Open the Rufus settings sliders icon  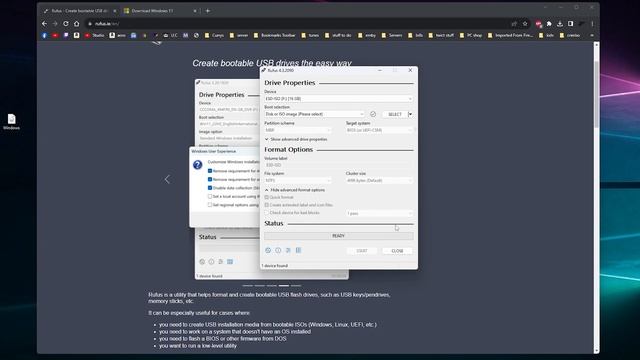[288, 250]
